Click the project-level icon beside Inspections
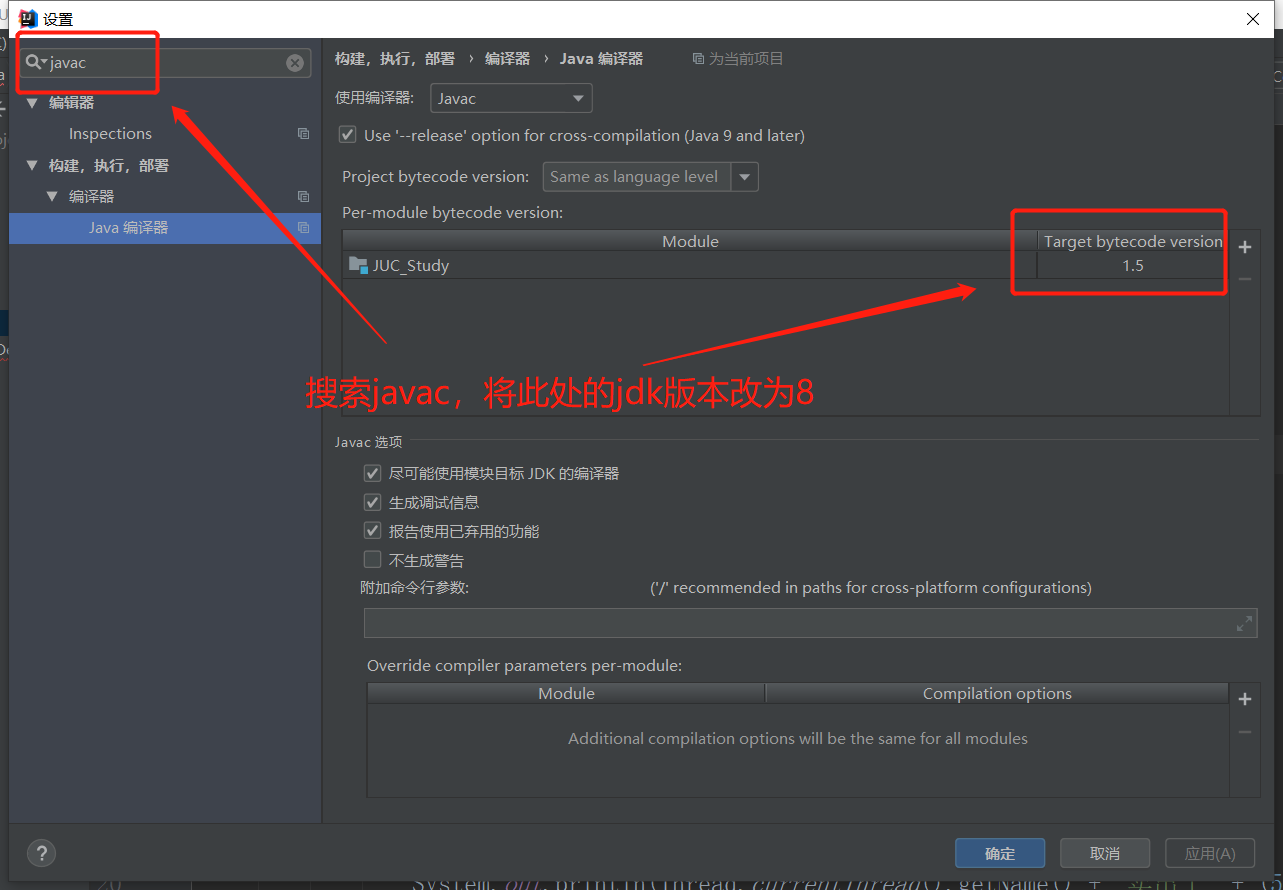 click(x=303, y=134)
